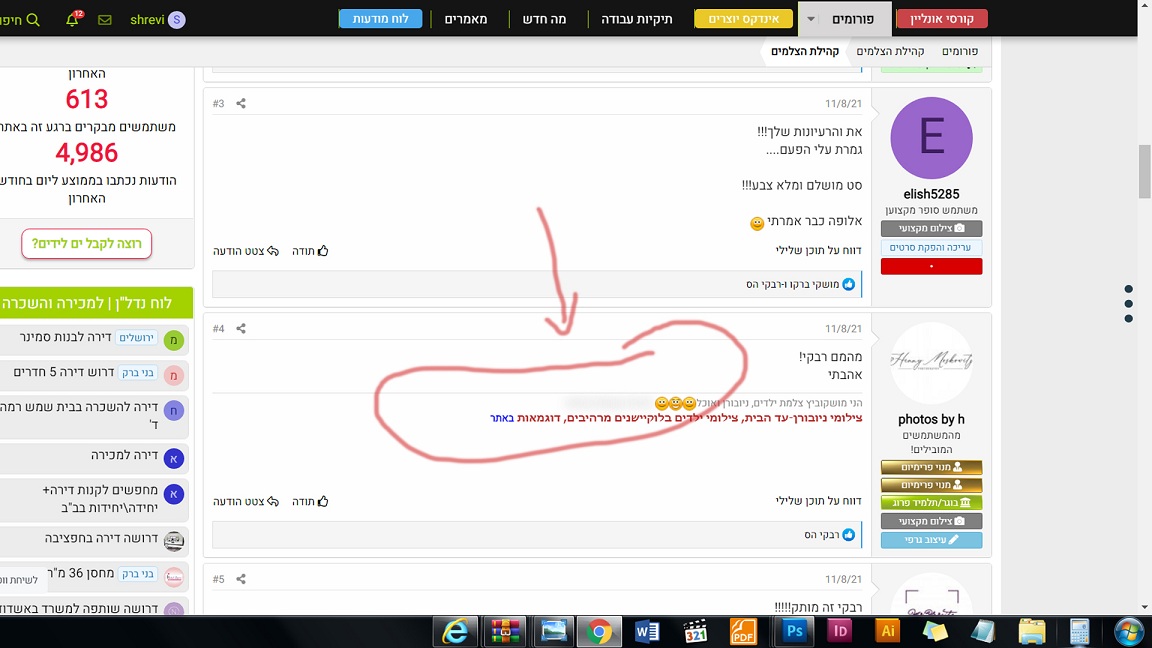
Task: Open the elish5285 username link
Action: pos(932,195)
